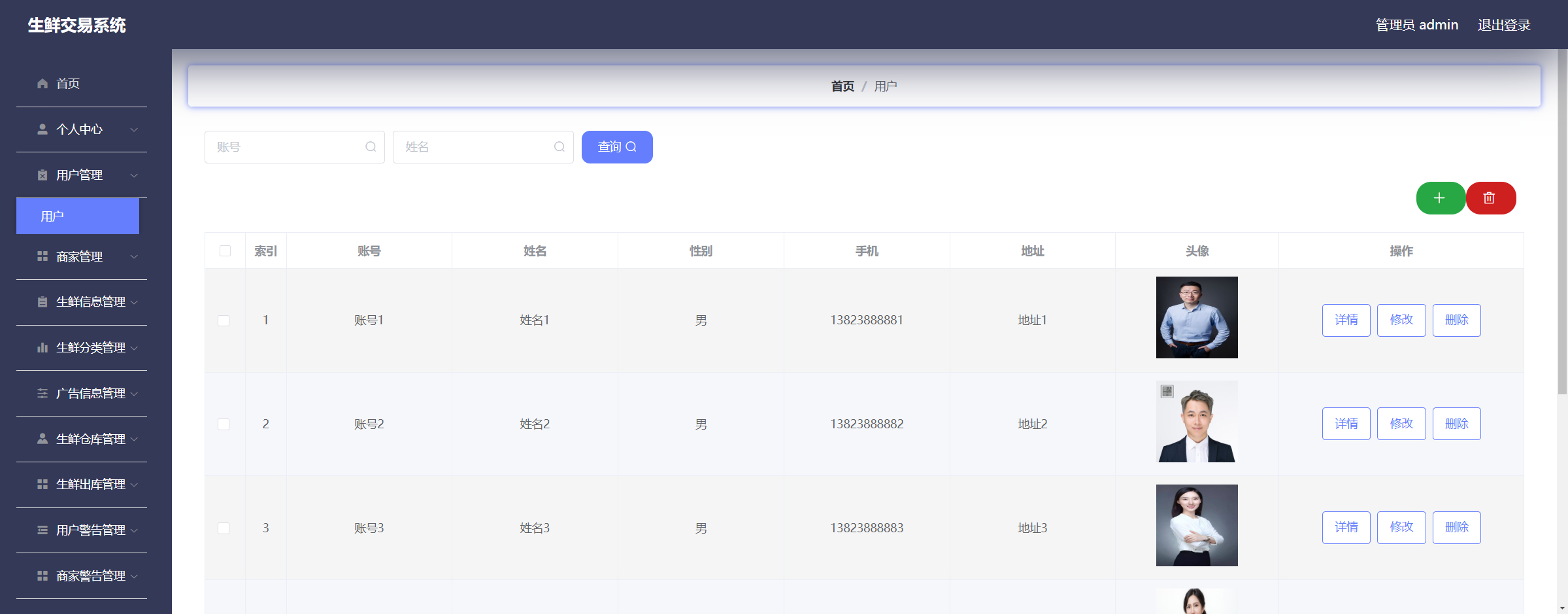Expand the 用户警告管理 chevron
Viewport: 1568px width, 614px height.
134,530
